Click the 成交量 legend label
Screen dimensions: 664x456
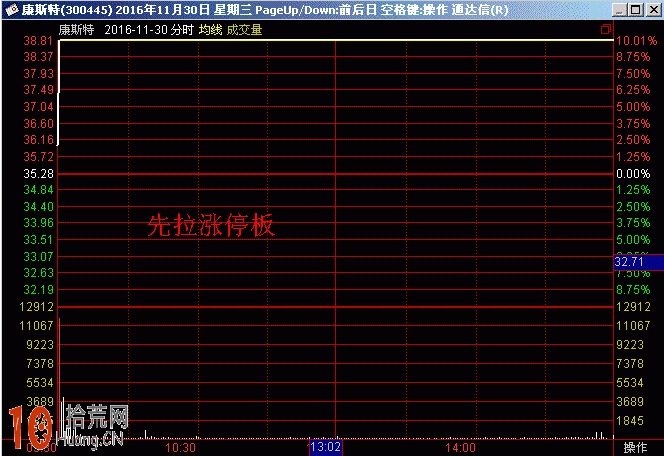(244, 30)
